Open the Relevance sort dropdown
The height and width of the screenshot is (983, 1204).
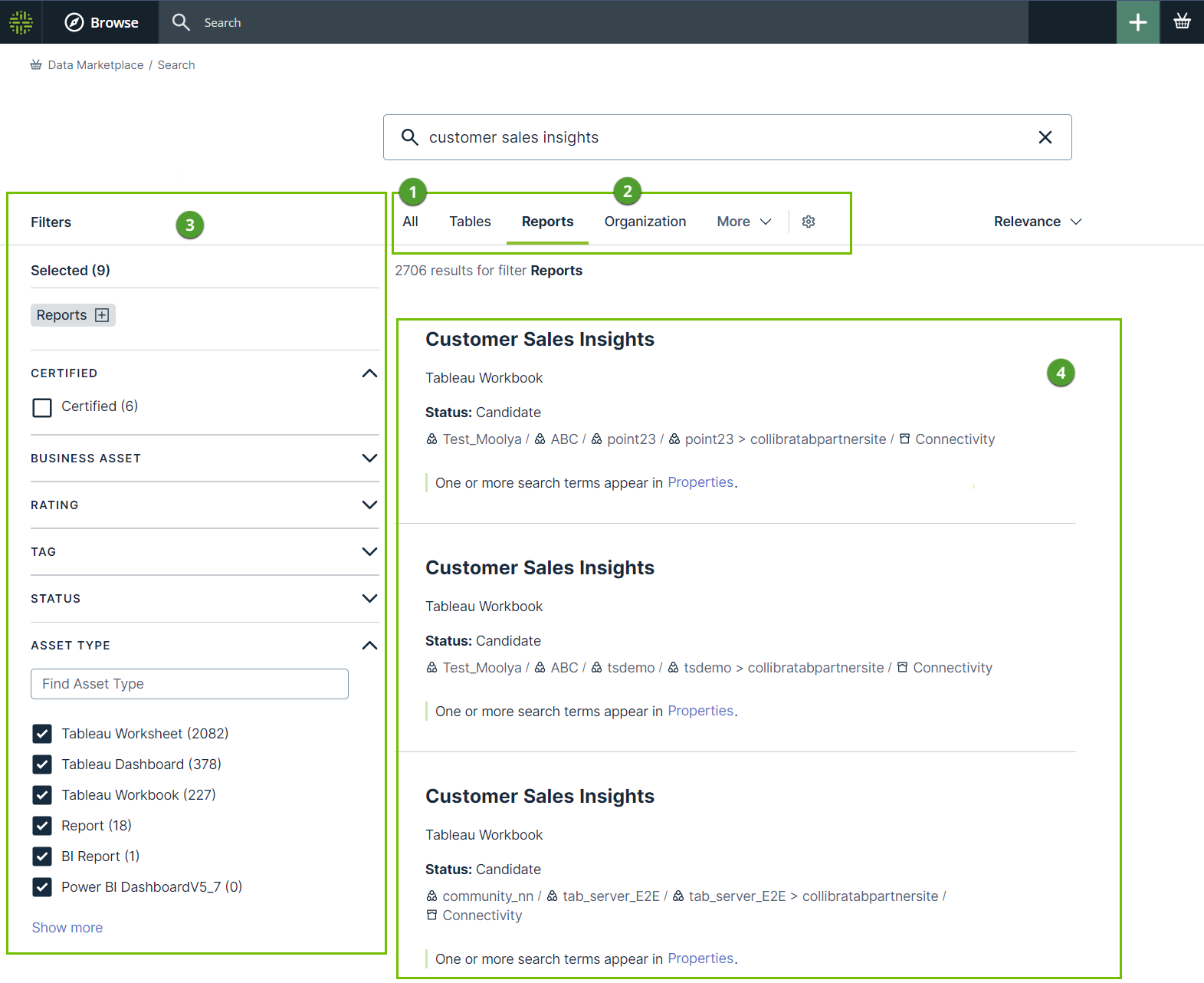(x=1037, y=222)
